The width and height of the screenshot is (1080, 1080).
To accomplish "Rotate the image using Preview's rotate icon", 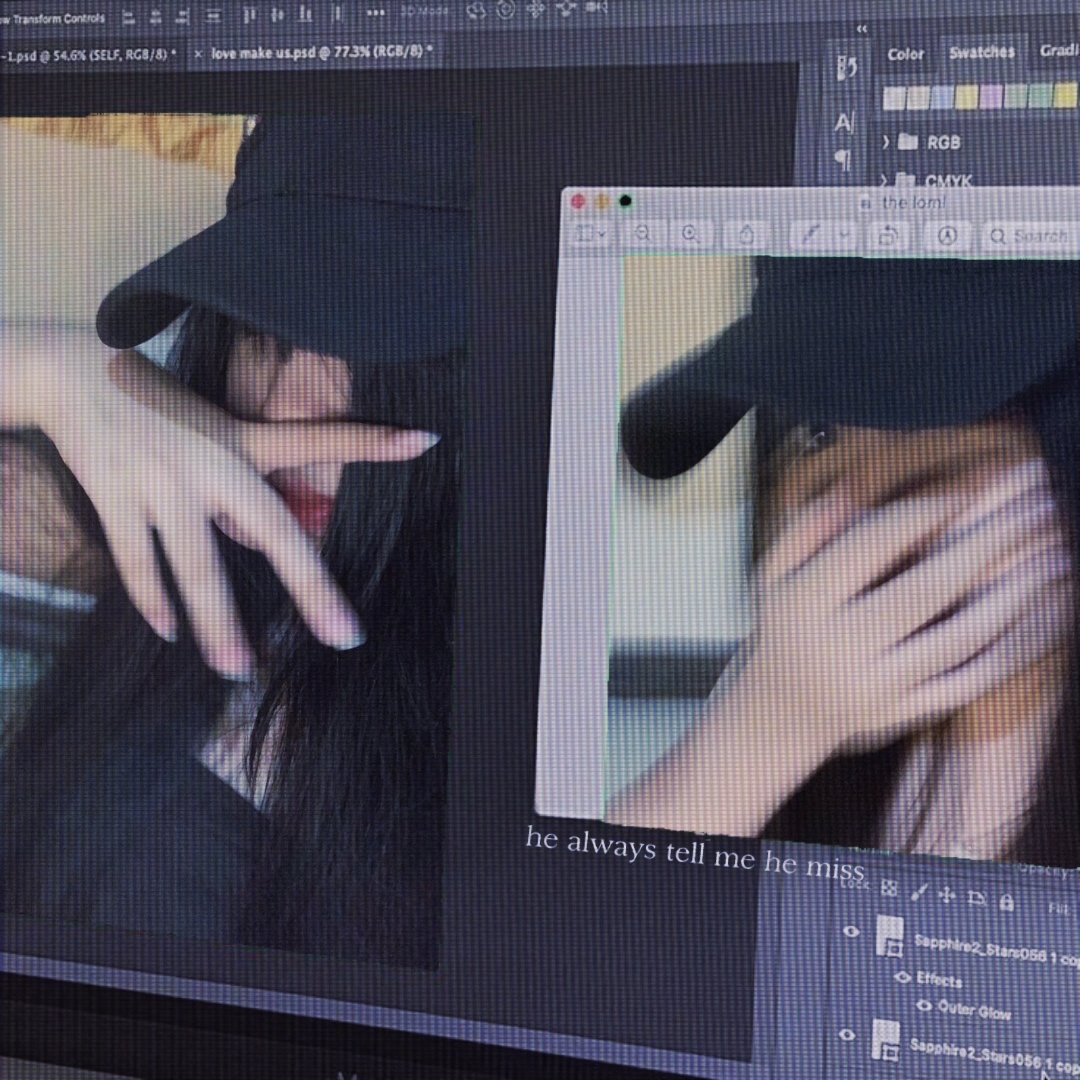I will coord(887,233).
